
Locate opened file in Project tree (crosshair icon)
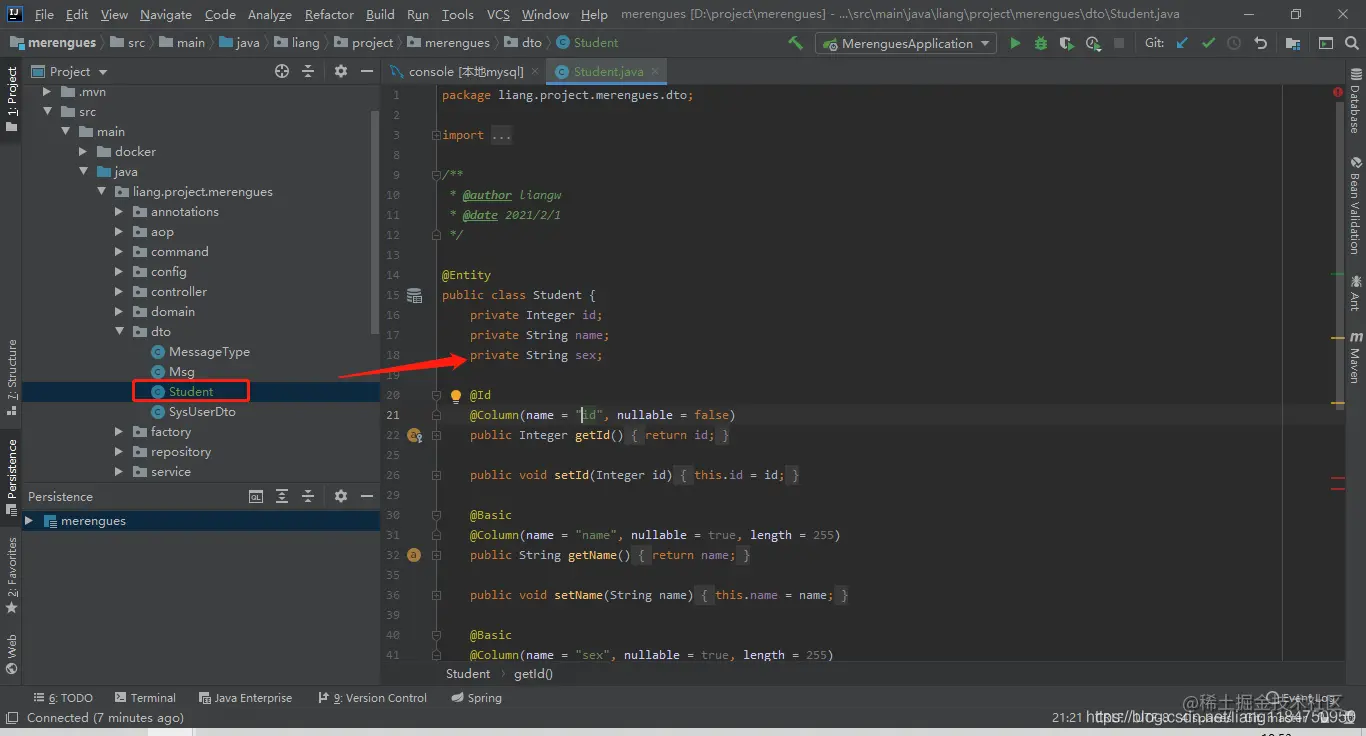point(282,71)
